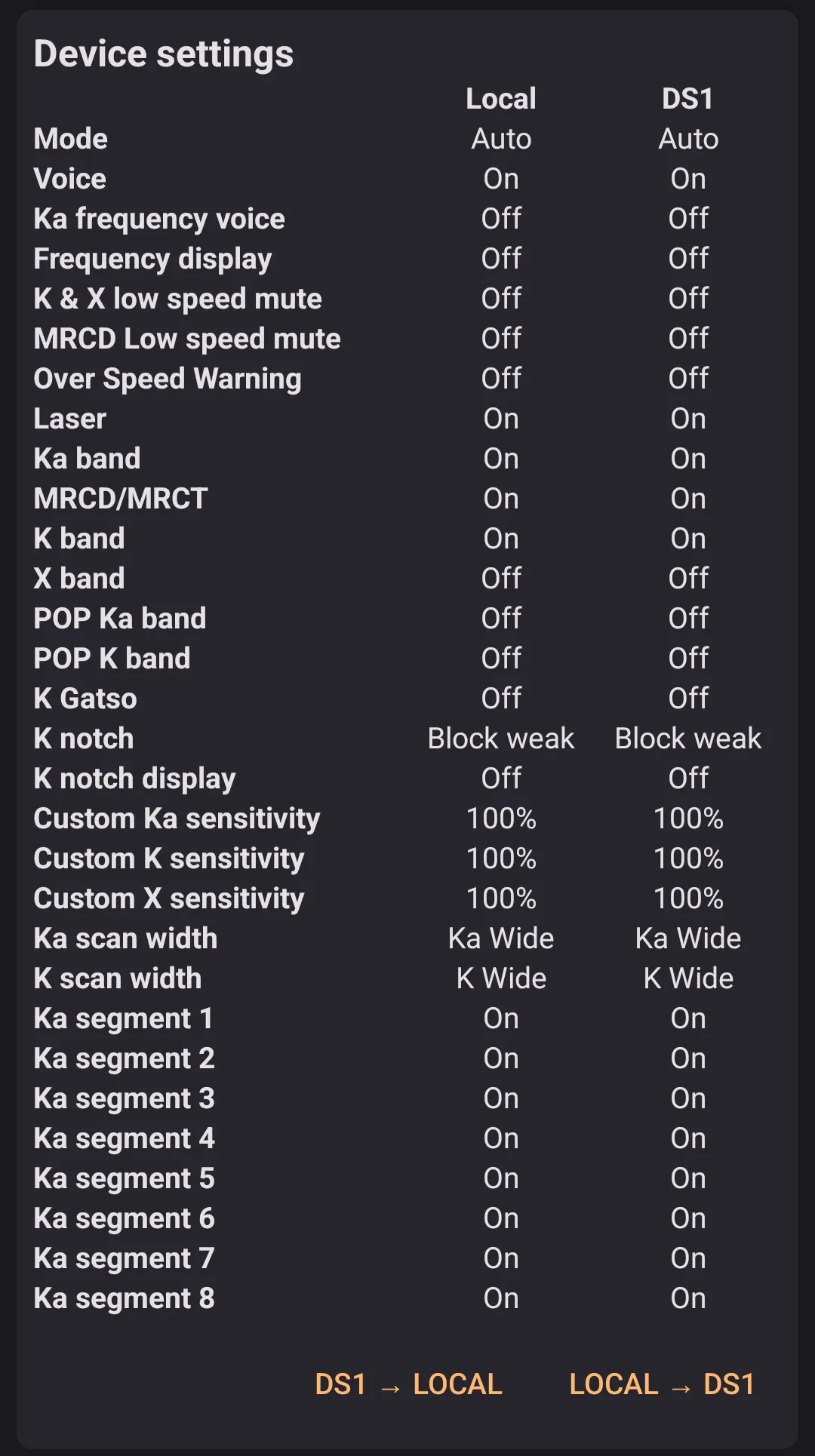Click the Device settings heading
Screen dimensions: 815x1456
pyautogui.click(x=164, y=54)
